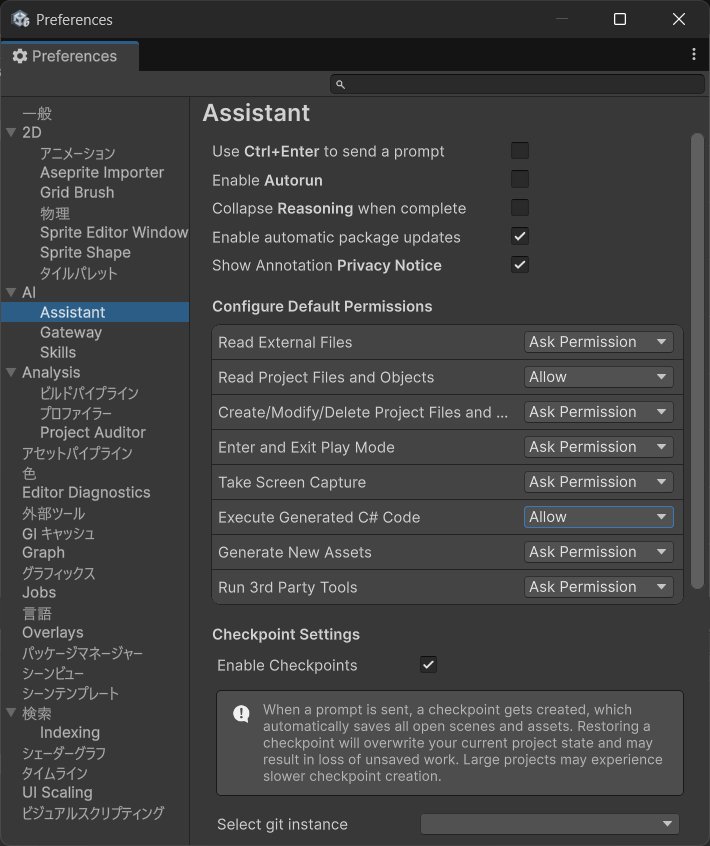This screenshot has width=710, height=846.
Task: Collapse the Analysis category triangle
Action: coord(11,372)
